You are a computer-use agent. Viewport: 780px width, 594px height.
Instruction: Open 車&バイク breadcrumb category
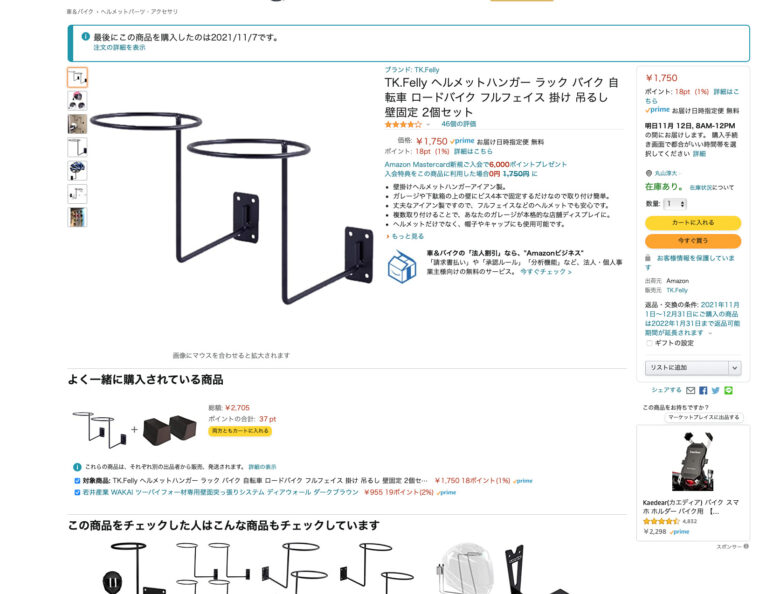pos(80,11)
